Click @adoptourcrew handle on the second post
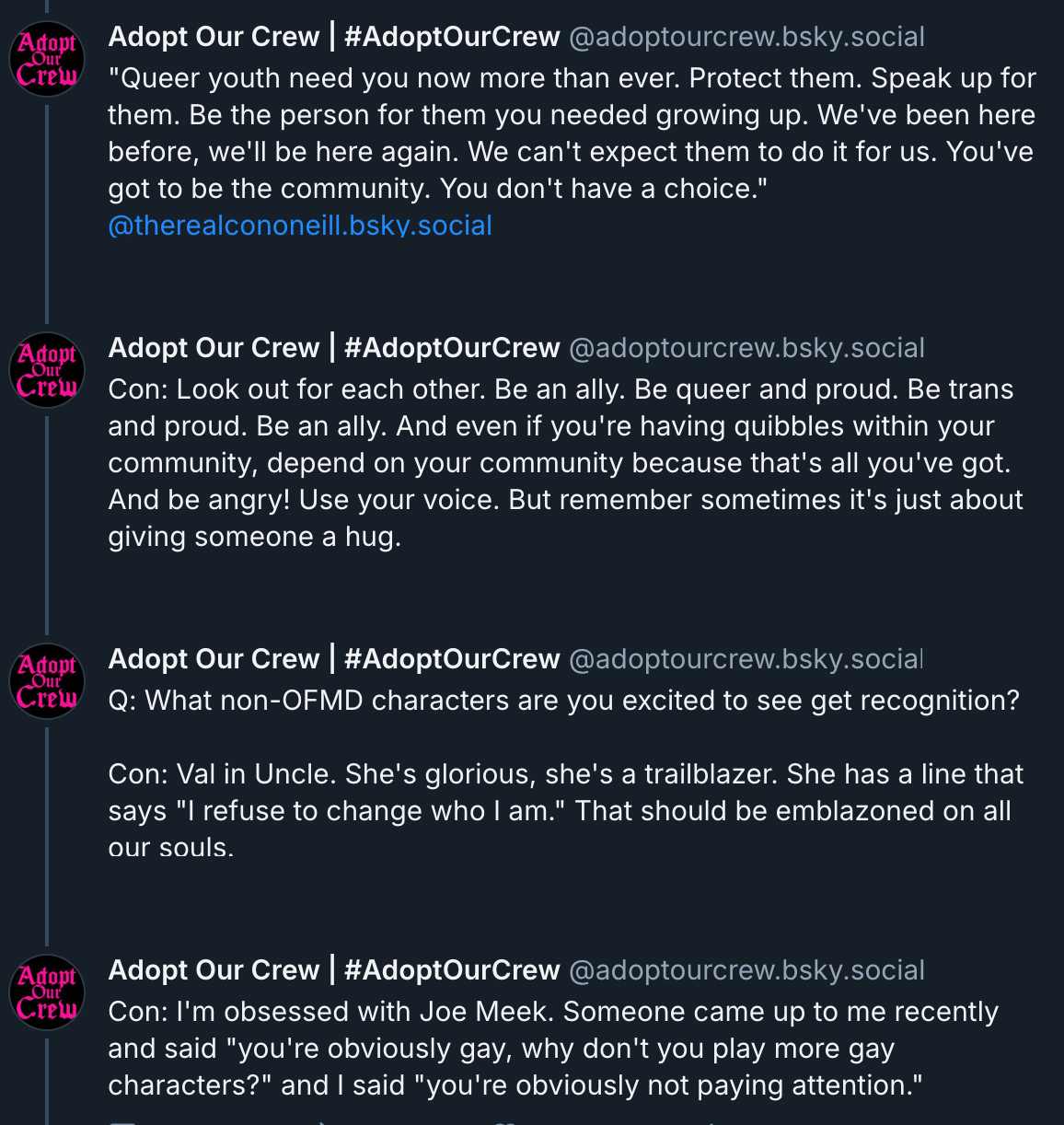 pyautogui.click(x=746, y=348)
